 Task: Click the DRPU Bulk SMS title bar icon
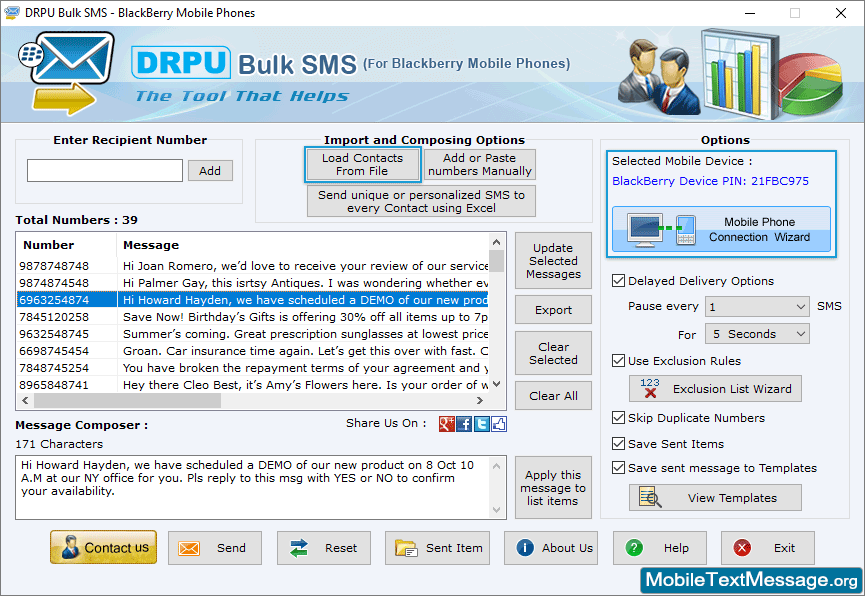coord(12,12)
